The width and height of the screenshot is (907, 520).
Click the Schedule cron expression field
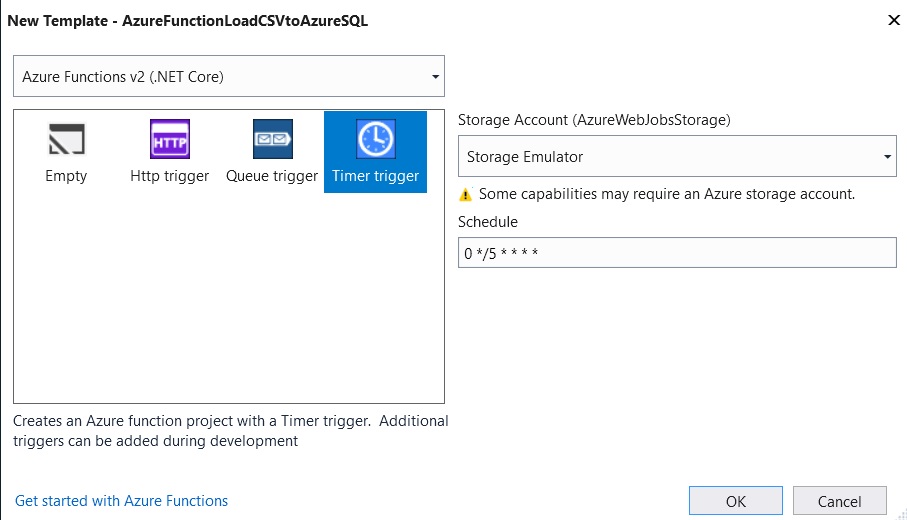coord(677,253)
